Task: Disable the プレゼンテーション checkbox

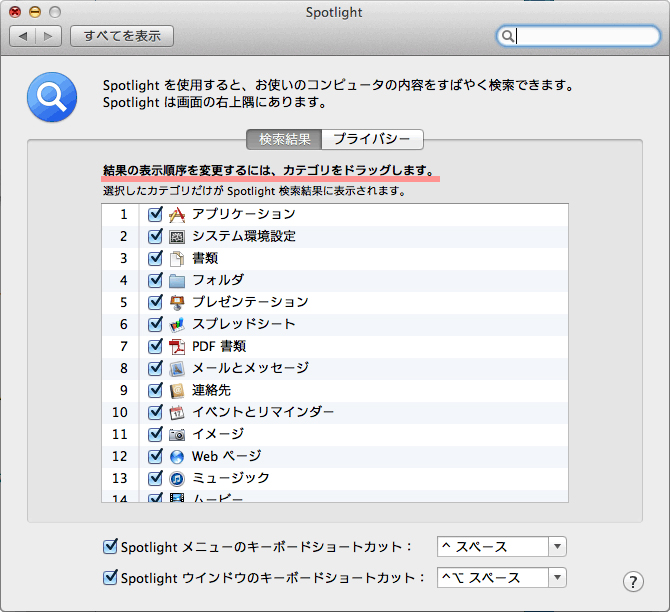Action: point(155,301)
